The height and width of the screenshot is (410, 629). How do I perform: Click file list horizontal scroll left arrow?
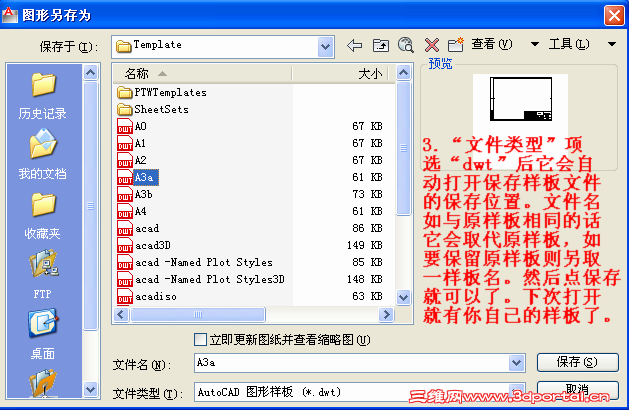tap(121, 315)
